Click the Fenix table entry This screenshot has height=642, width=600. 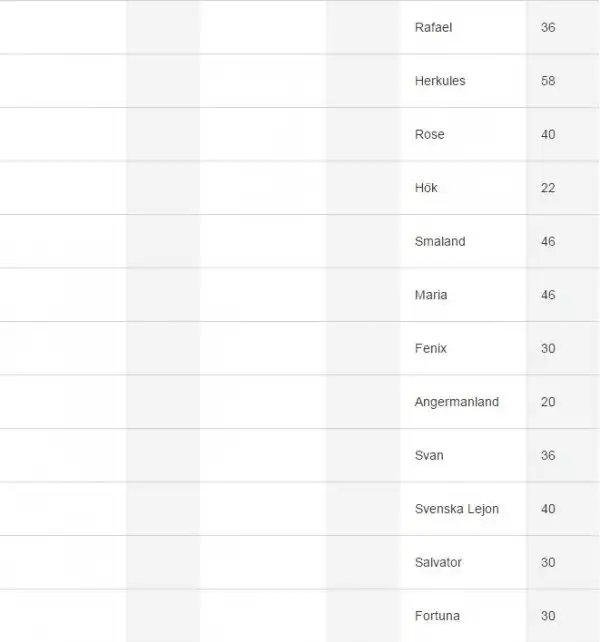(431, 348)
